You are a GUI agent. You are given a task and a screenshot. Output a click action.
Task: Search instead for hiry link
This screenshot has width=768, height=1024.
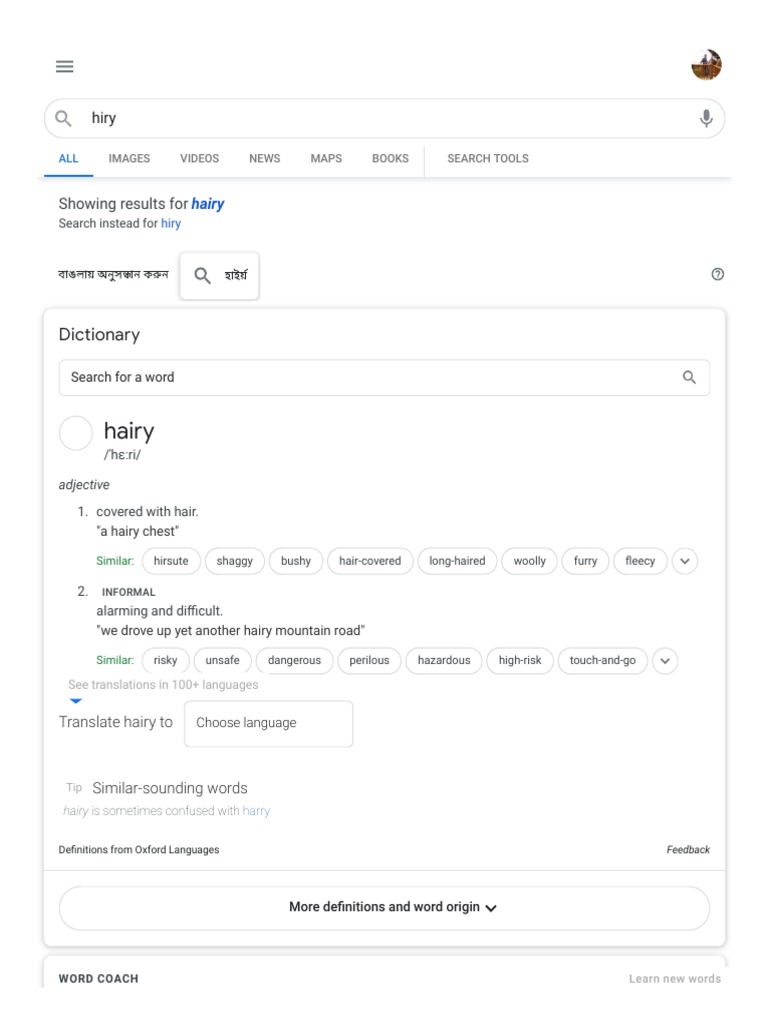click(x=171, y=224)
